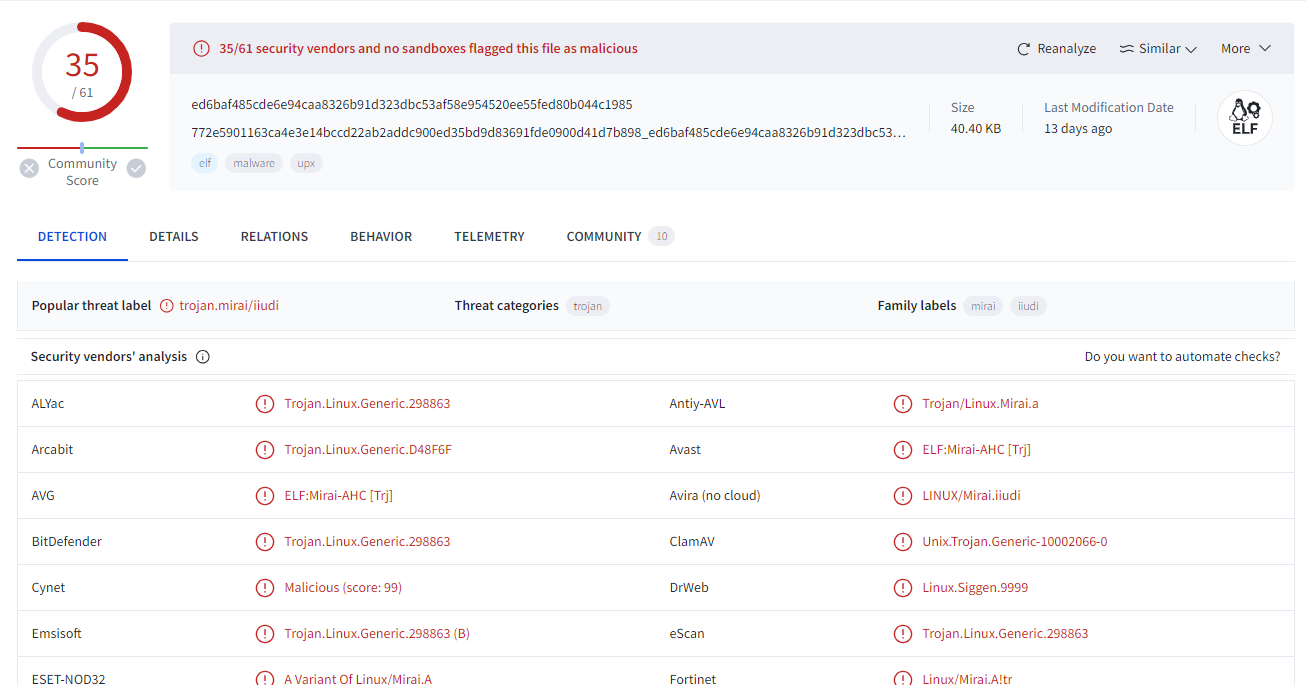
Task: Open the Community tab with 10 comments
Action: point(604,237)
